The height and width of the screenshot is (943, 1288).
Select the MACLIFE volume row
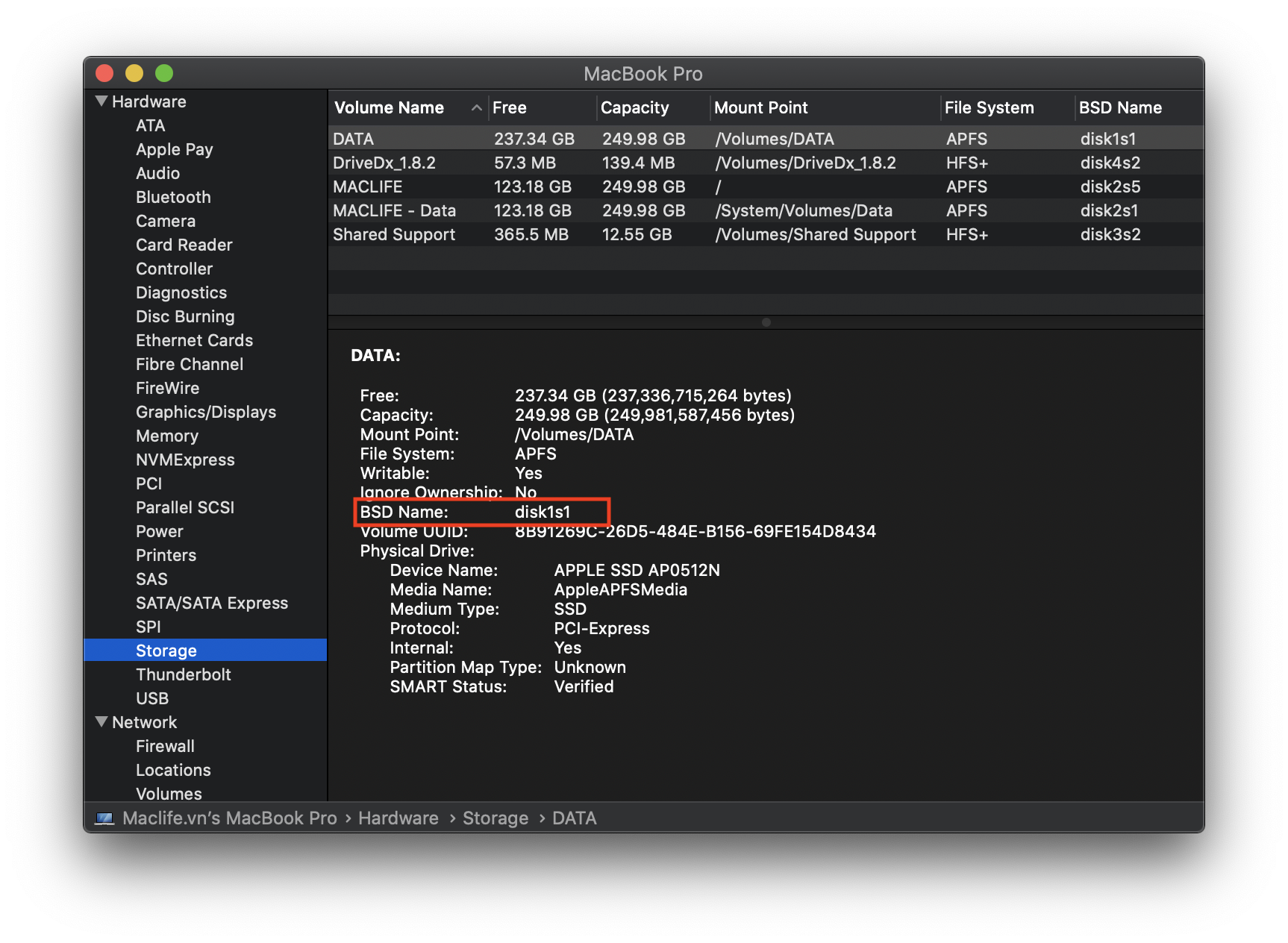367,187
